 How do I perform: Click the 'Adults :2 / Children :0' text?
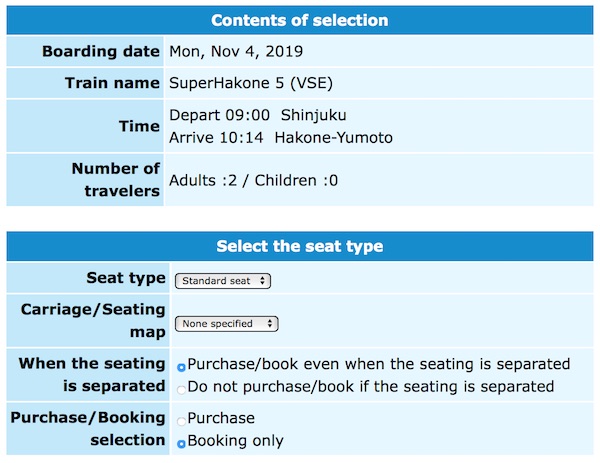pos(254,181)
